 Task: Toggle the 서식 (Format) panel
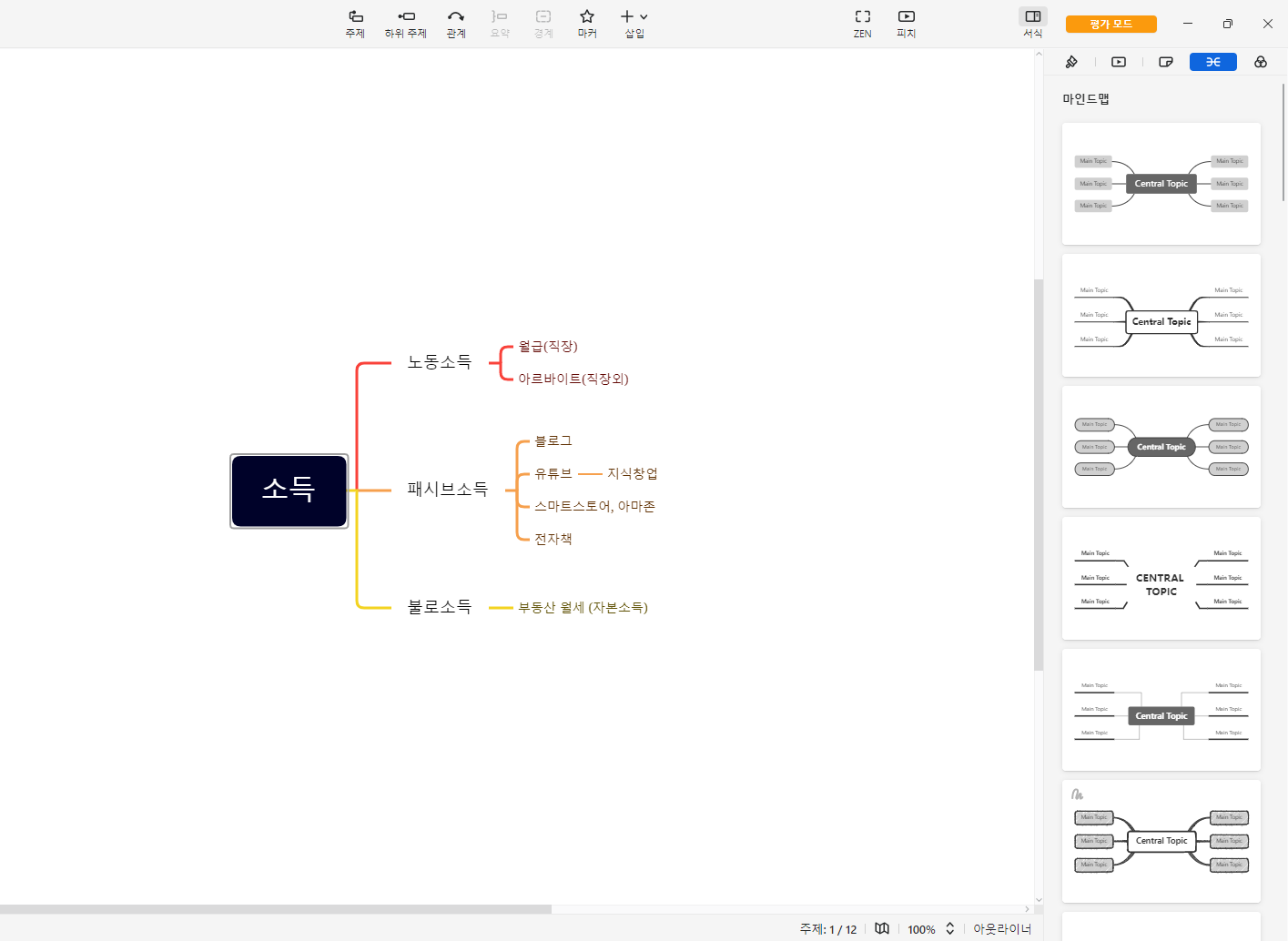(1033, 24)
